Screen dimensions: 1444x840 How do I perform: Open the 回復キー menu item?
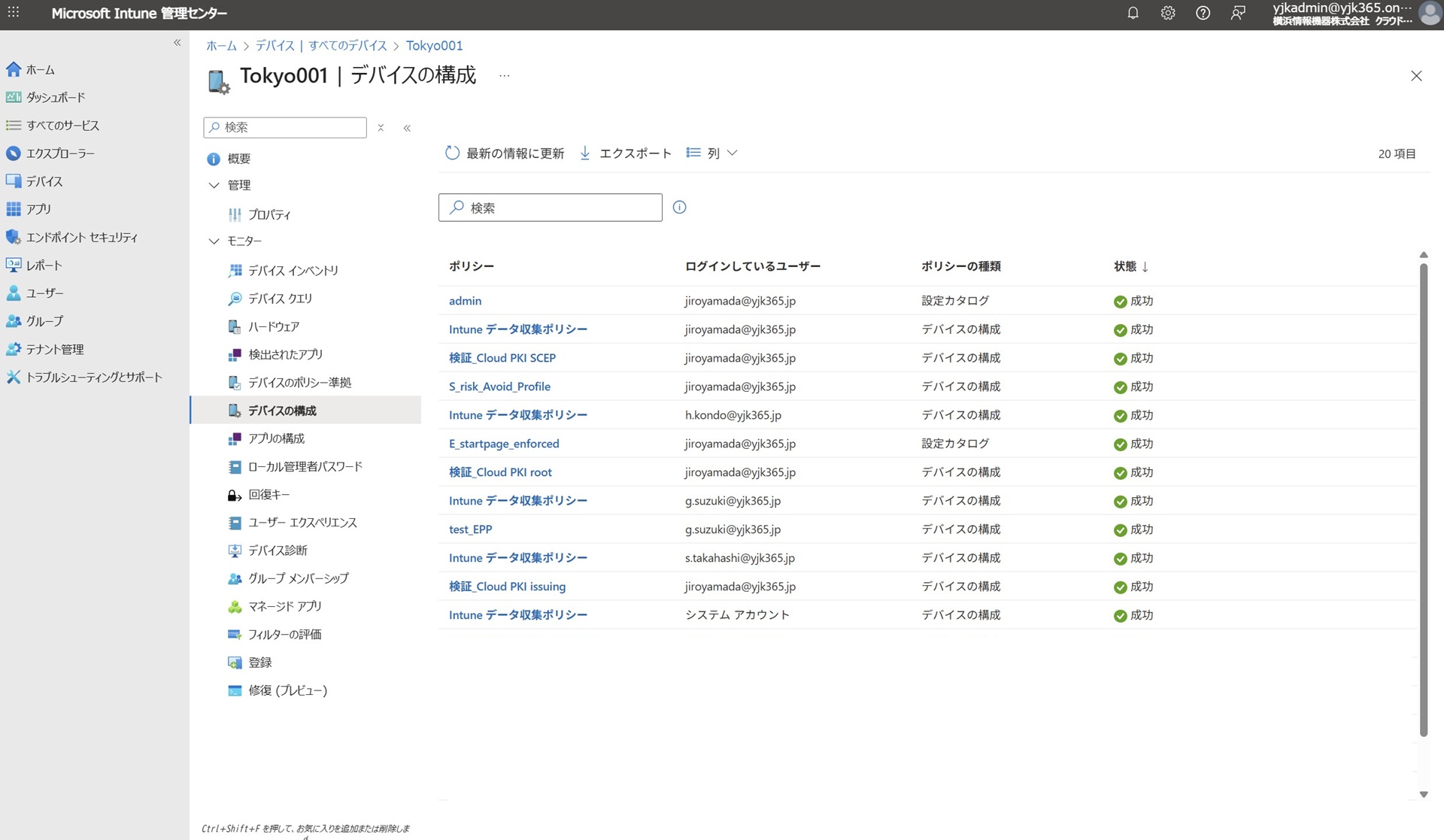(x=268, y=495)
